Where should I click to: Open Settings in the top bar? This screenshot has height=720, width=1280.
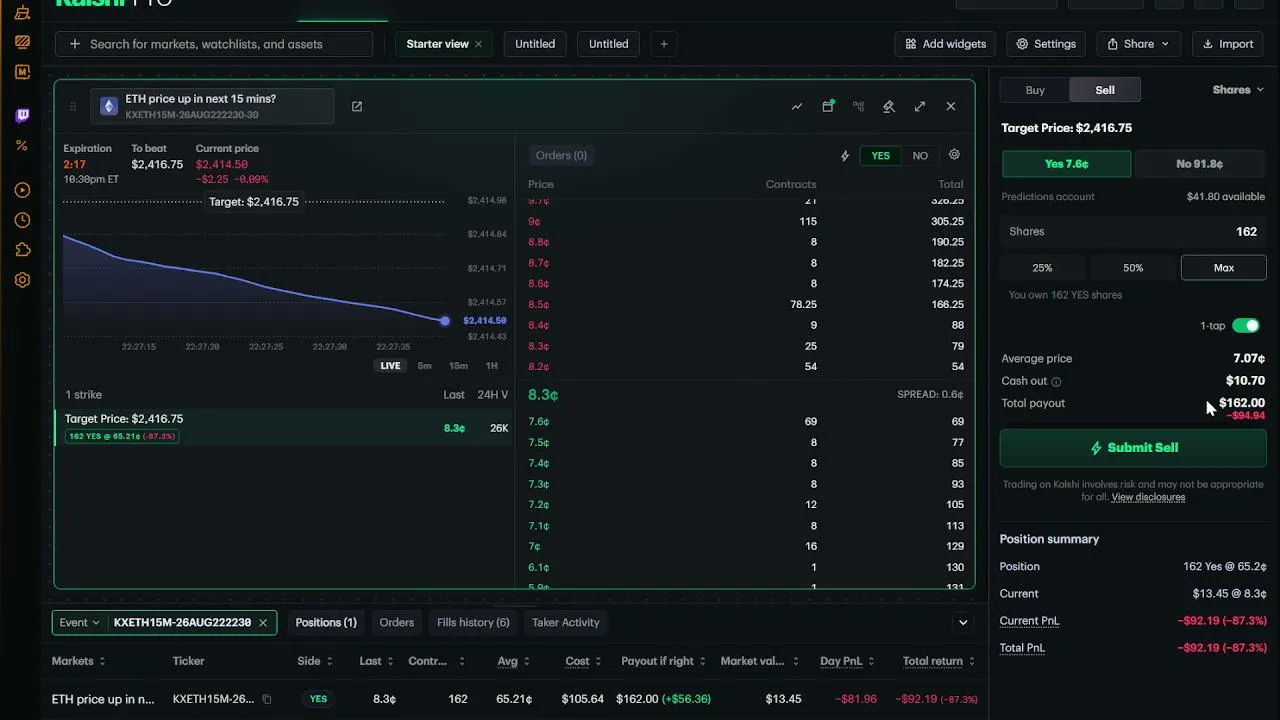click(x=1046, y=44)
